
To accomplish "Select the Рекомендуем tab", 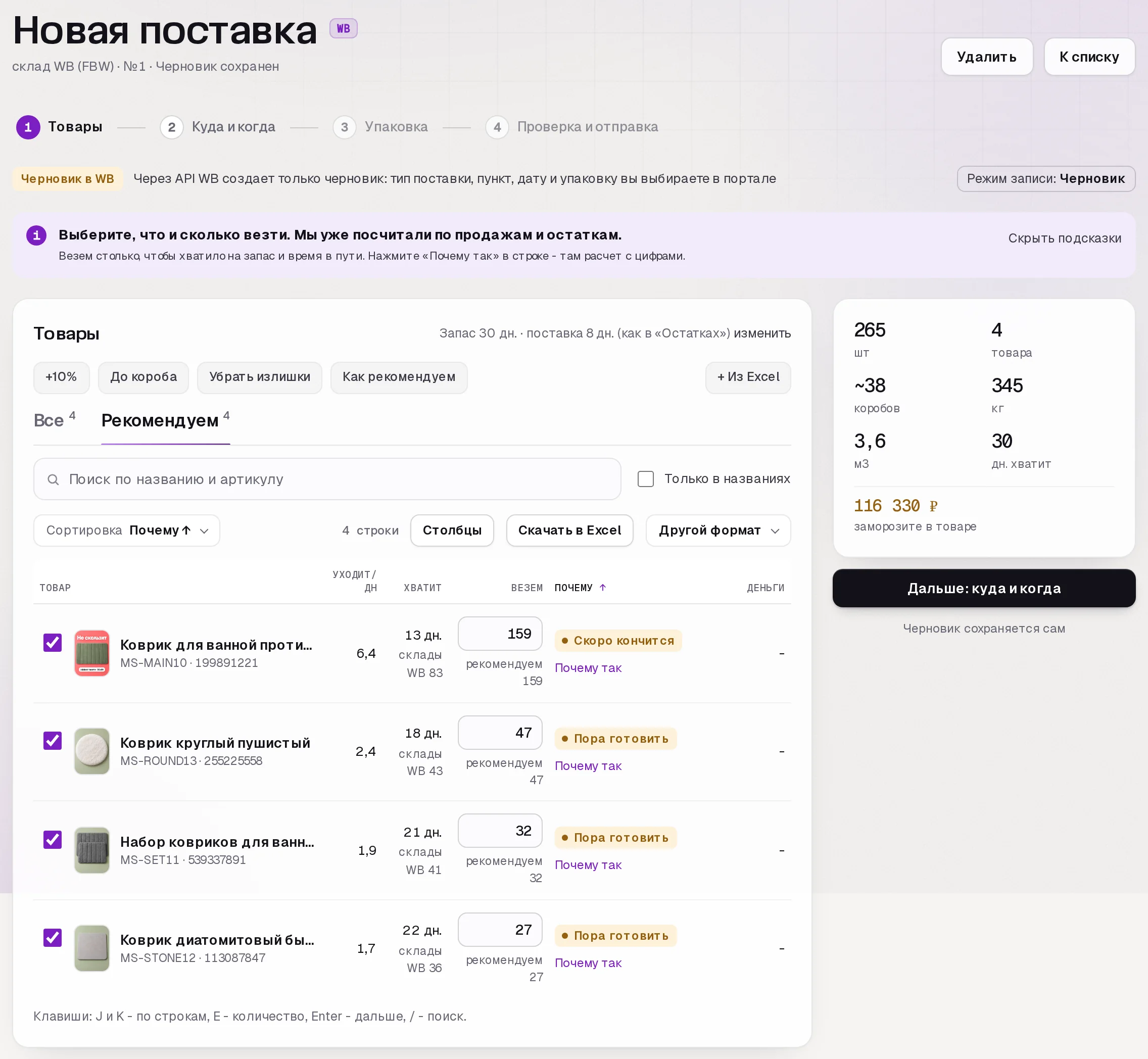I will pyautogui.click(x=166, y=421).
